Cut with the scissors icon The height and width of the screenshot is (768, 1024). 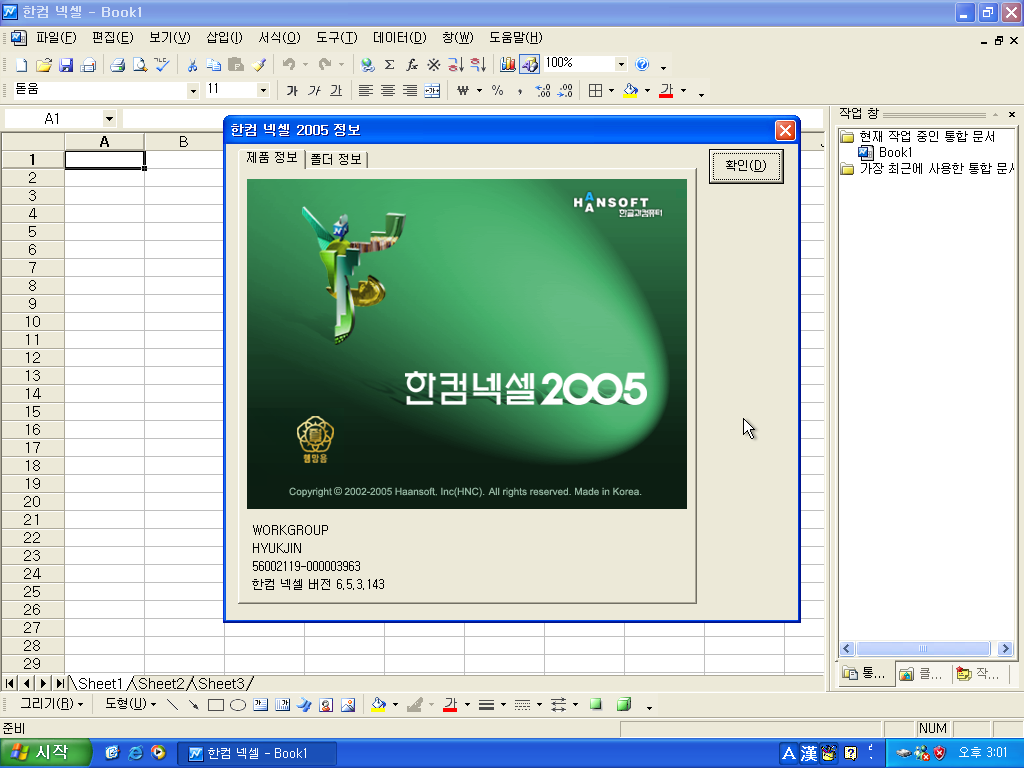click(x=192, y=65)
